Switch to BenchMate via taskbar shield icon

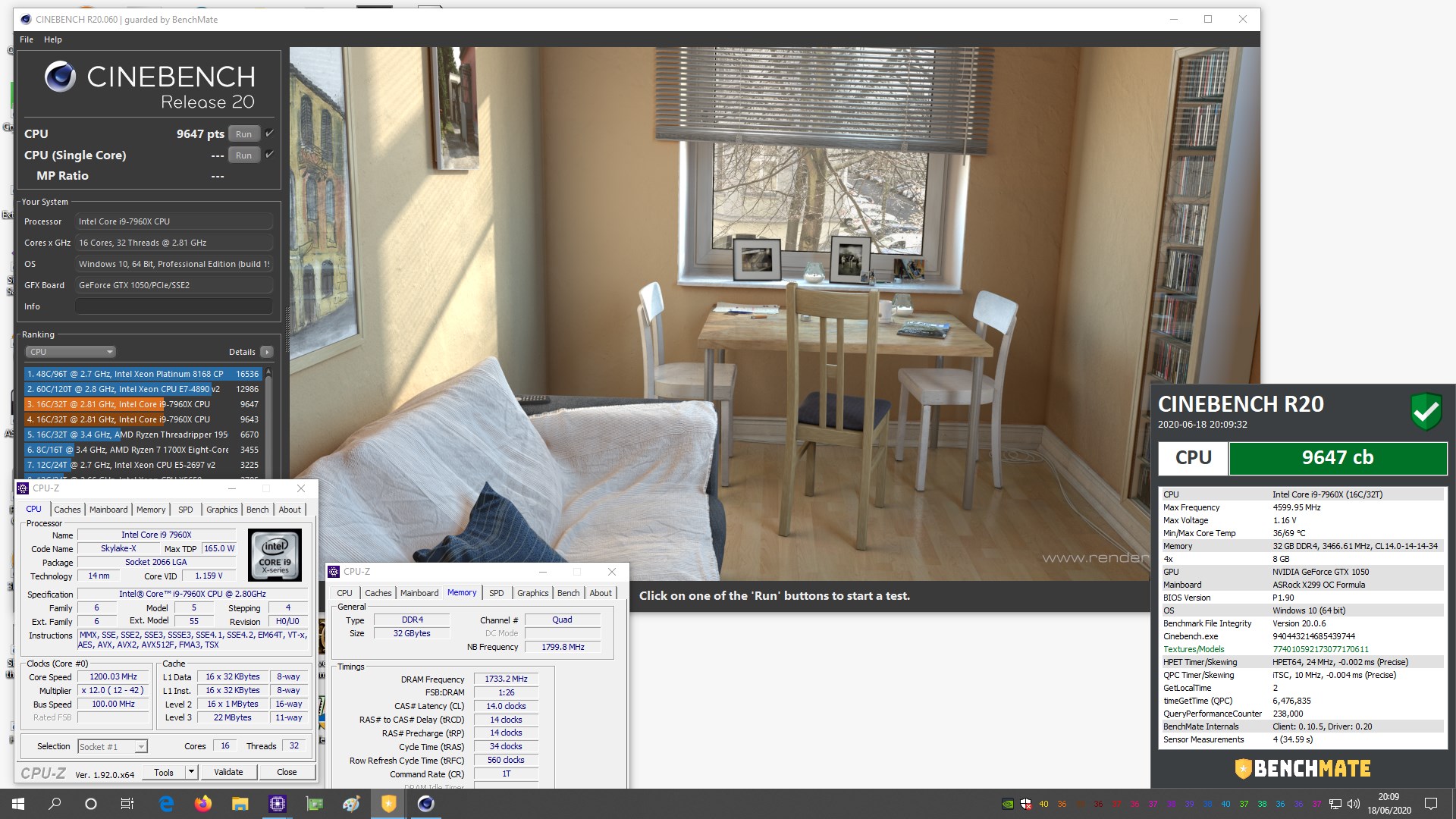(388, 804)
